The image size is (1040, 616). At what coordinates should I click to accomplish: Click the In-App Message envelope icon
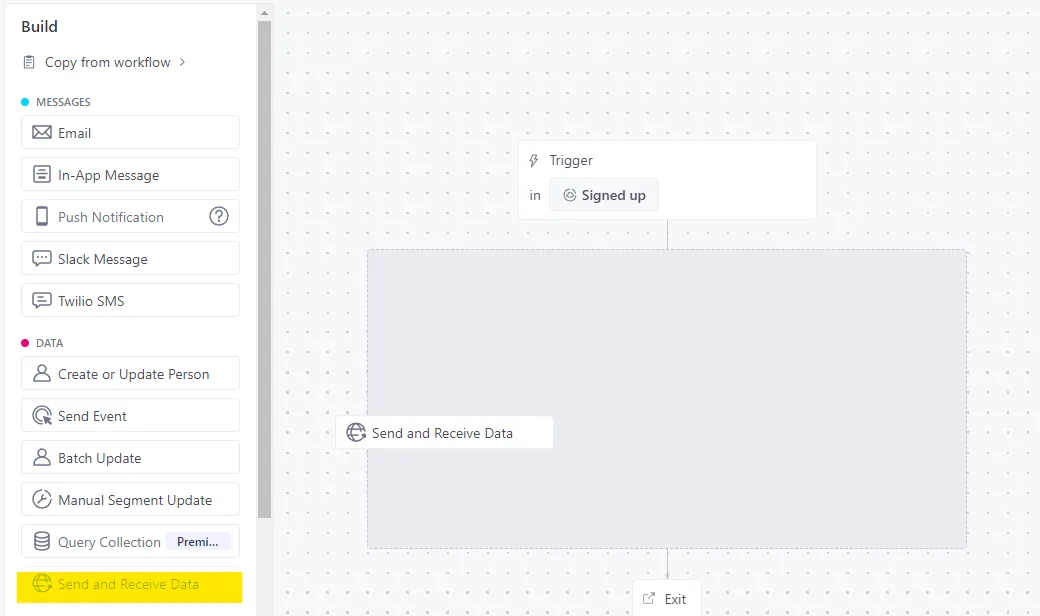(40, 173)
